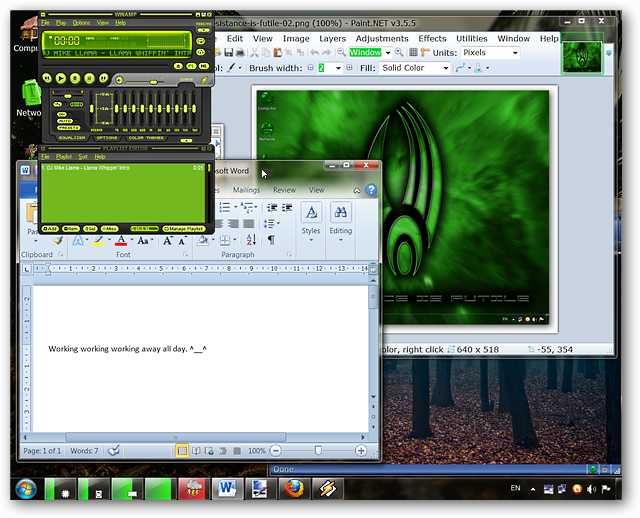This screenshot has height=518, width=640.
Task: Open the Paint.NET Edit menu
Action: click(x=235, y=38)
